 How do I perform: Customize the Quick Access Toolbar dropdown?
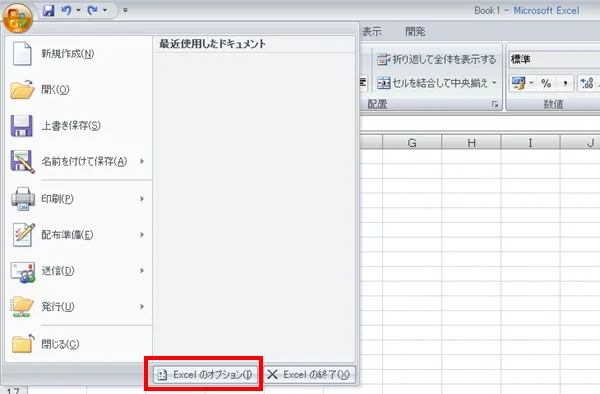point(125,10)
